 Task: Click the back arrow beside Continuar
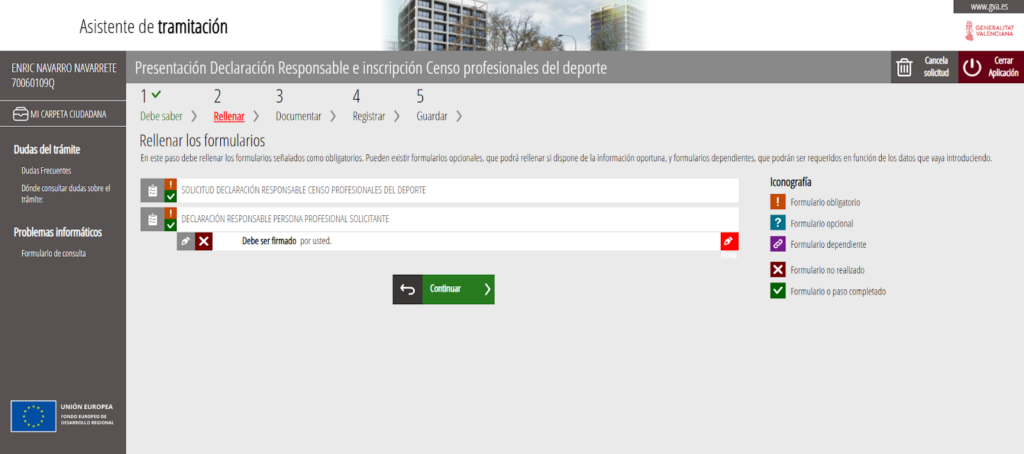click(407, 289)
